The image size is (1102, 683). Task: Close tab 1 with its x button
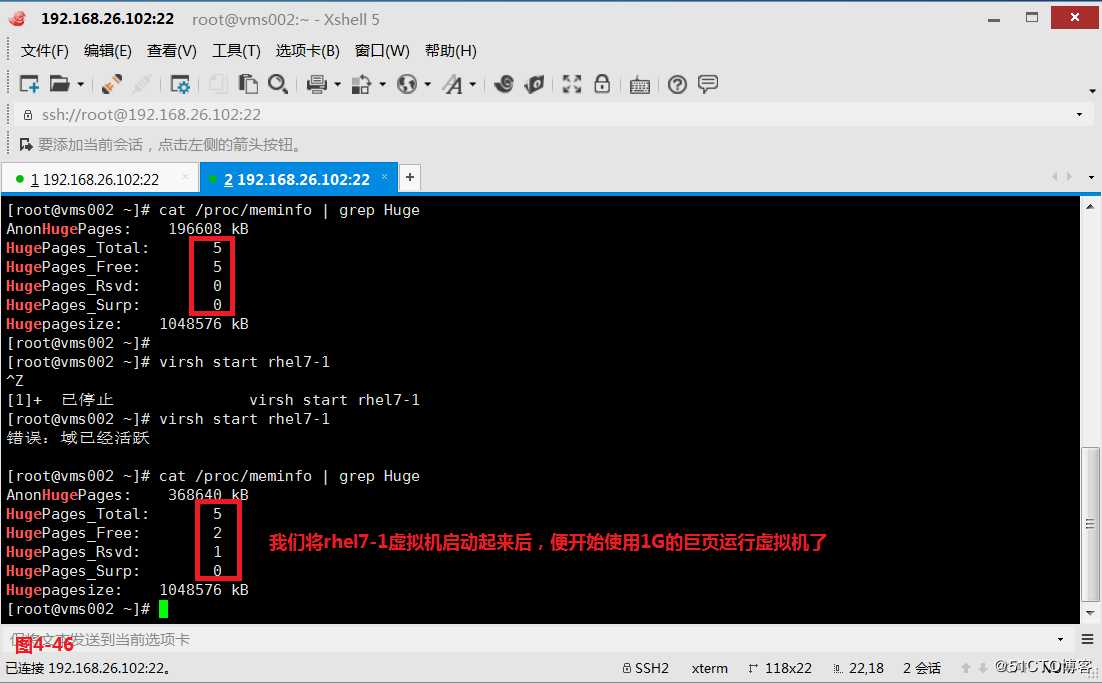(186, 177)
